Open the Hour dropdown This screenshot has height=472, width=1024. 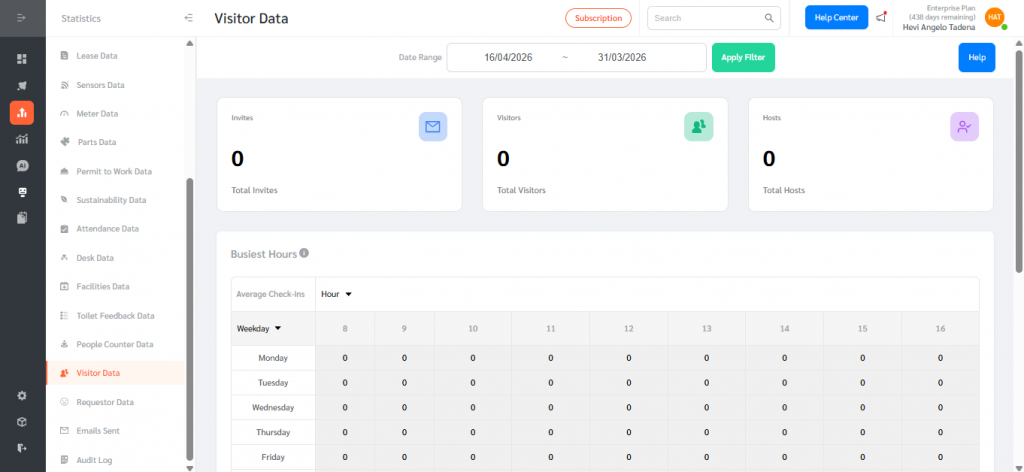tap(336, 294)
